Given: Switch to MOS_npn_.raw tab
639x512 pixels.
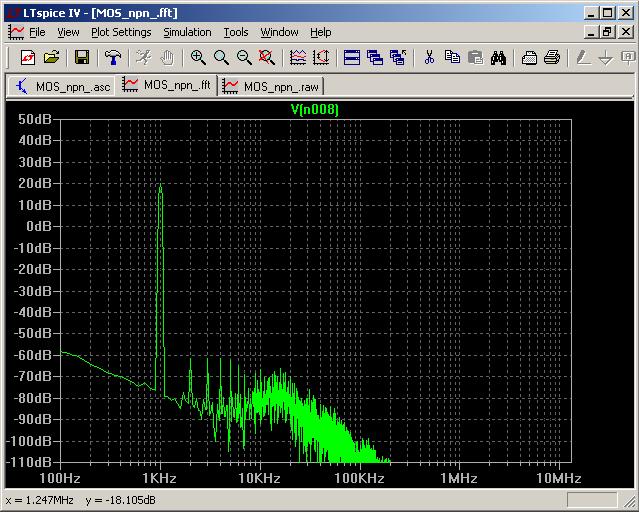Looking at the screenshot, I should (x=271, y=86).
